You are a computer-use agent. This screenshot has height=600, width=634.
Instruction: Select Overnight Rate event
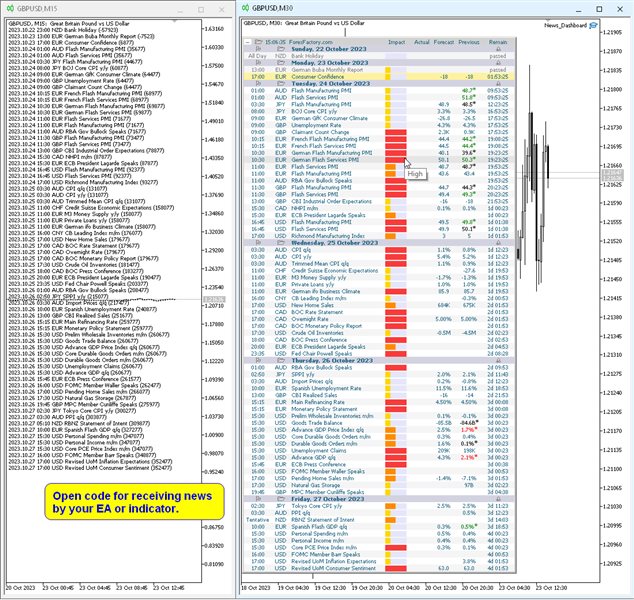click(x=310, y=319)
